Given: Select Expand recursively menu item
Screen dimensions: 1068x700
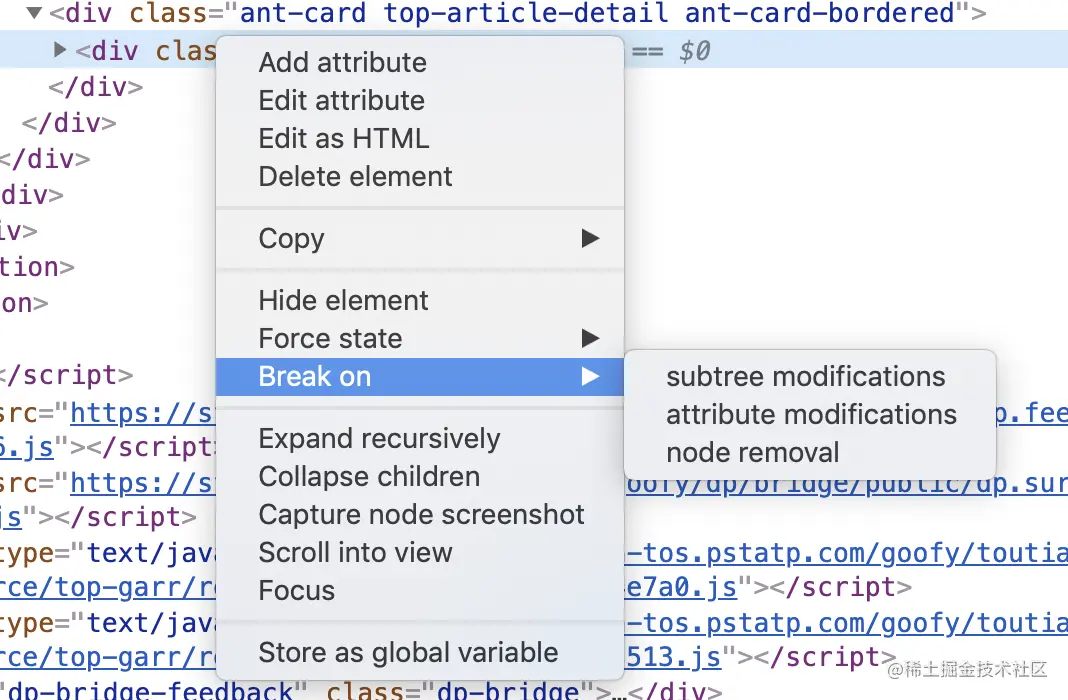Looking at the screenshot, I should tap(420, 439).
